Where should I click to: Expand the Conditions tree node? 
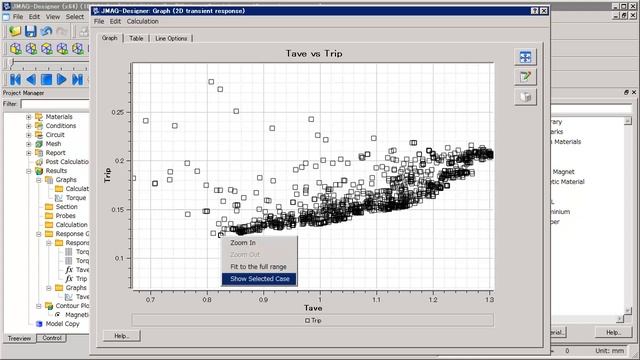[29, 126]
